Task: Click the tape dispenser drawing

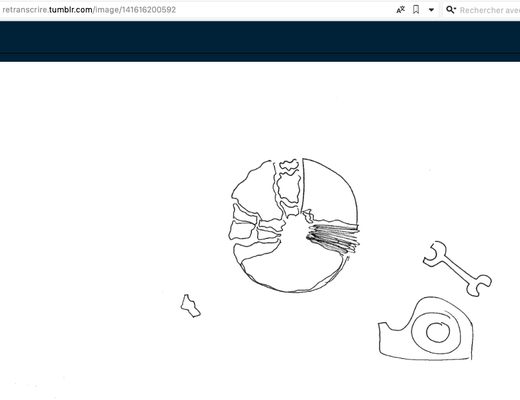Action: (426, 329)
